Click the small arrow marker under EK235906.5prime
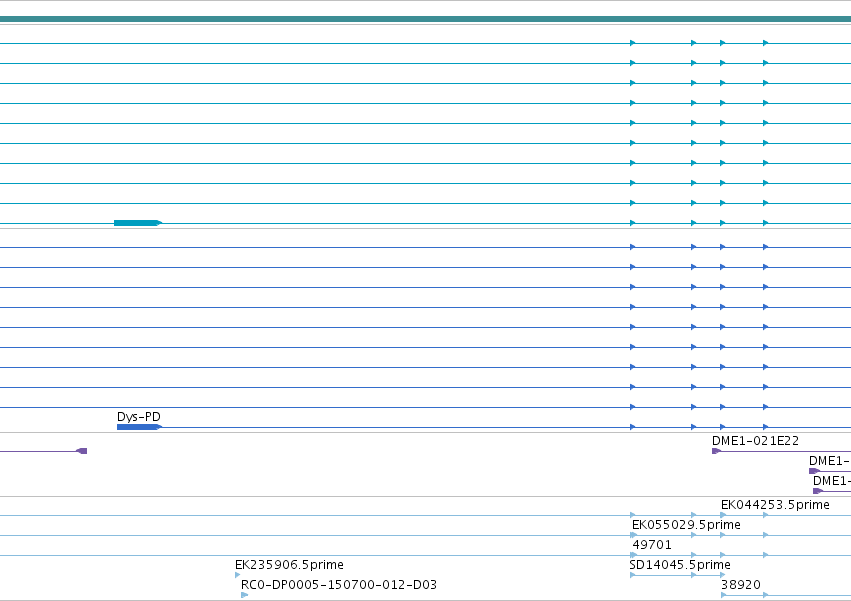Screen dimensions: 851x601 (237, 575)
